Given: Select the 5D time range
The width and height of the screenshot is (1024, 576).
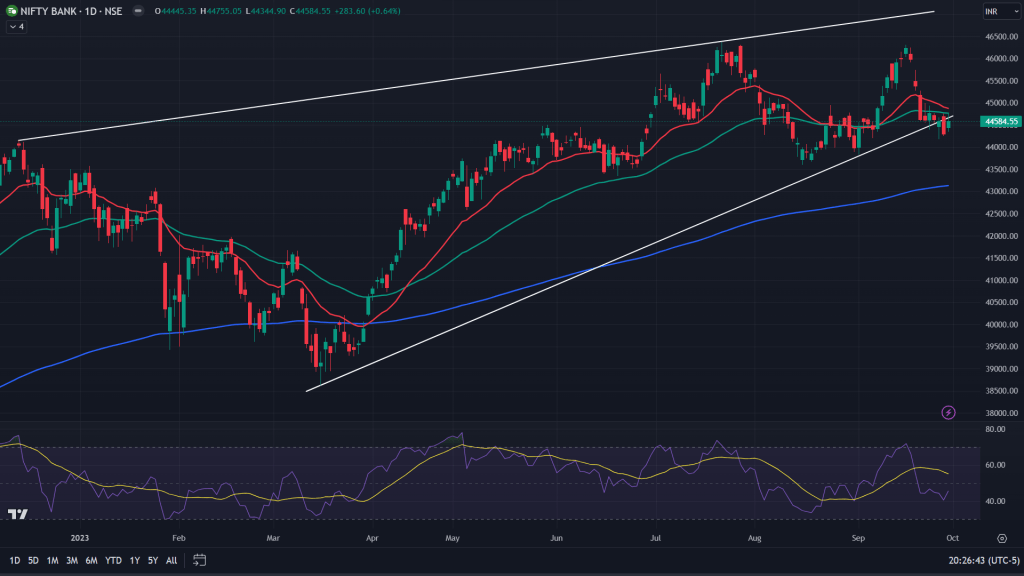Looking at the screenshot, I should click(x=34, y=560).
